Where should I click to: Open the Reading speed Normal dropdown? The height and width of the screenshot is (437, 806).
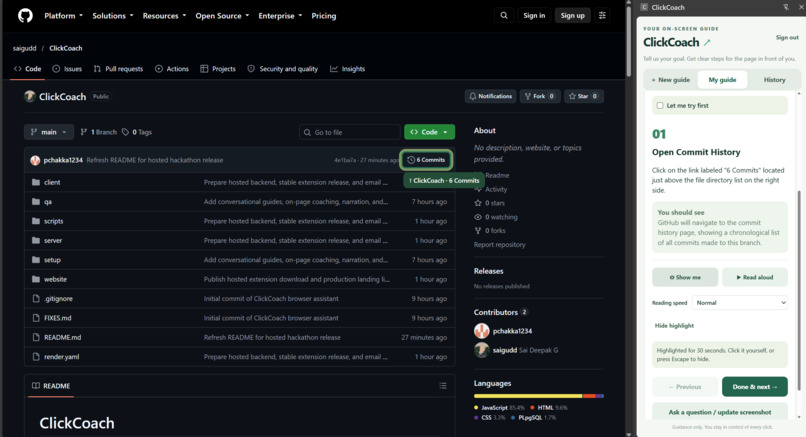(x=740, y=303)
